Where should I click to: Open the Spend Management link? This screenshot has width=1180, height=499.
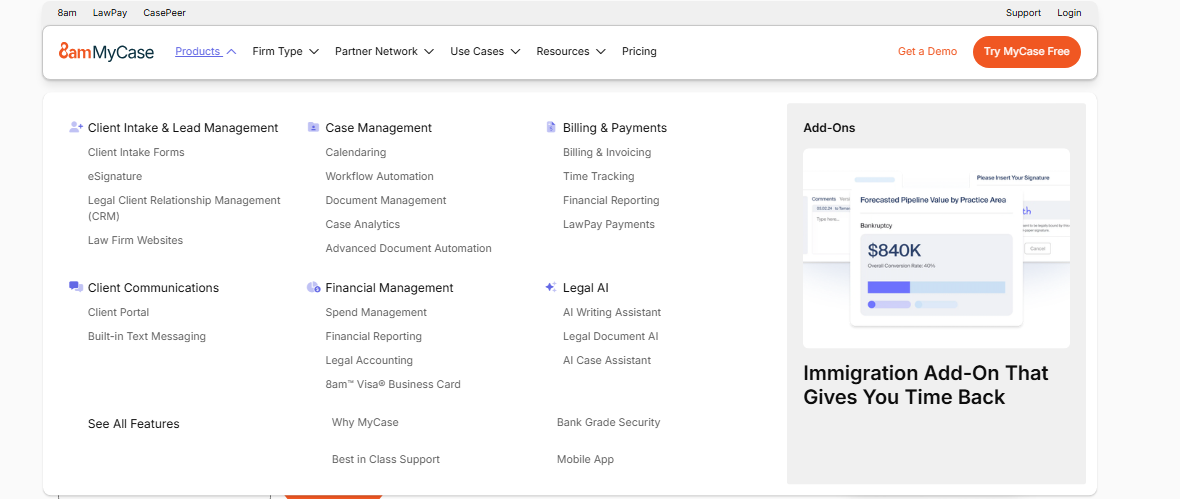(x=376, y=312)
